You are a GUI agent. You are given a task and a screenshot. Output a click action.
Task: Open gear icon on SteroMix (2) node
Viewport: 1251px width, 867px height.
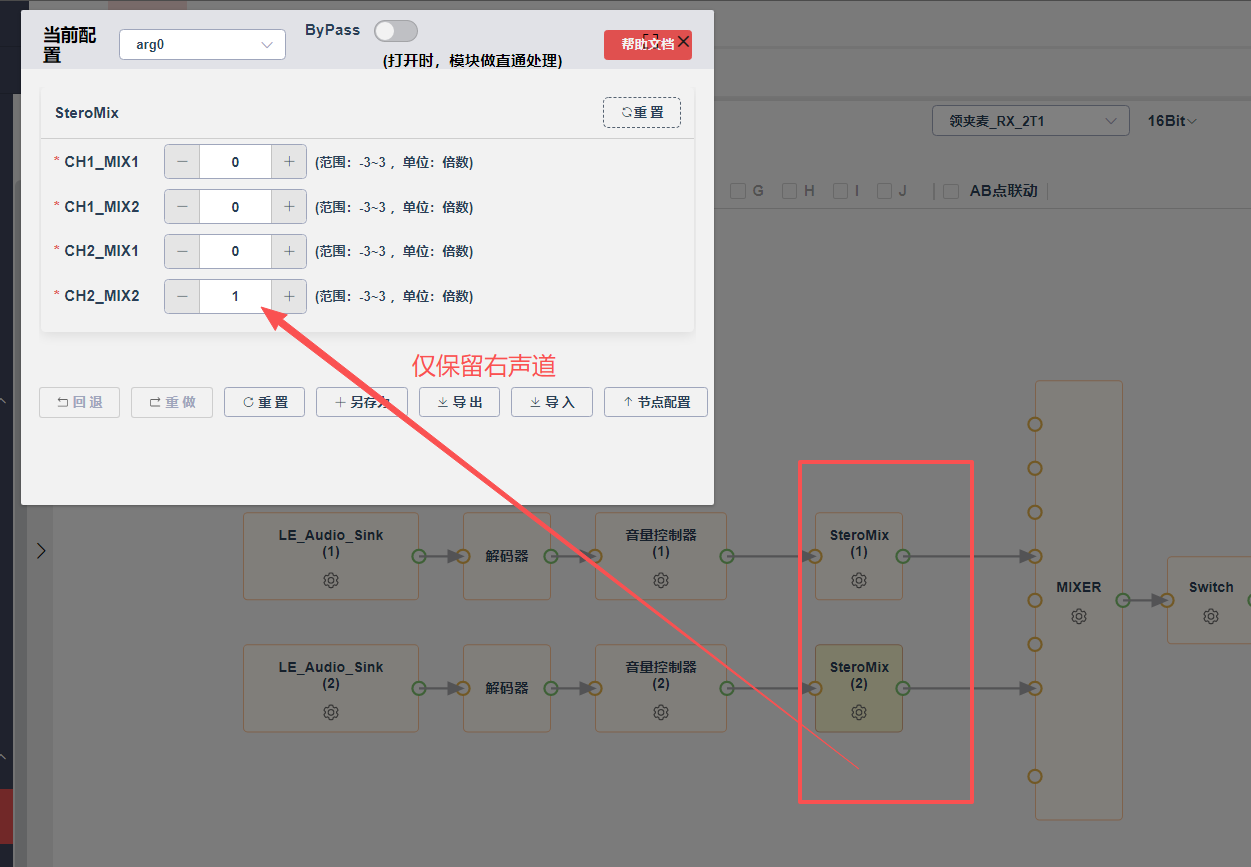coord(859,712)
